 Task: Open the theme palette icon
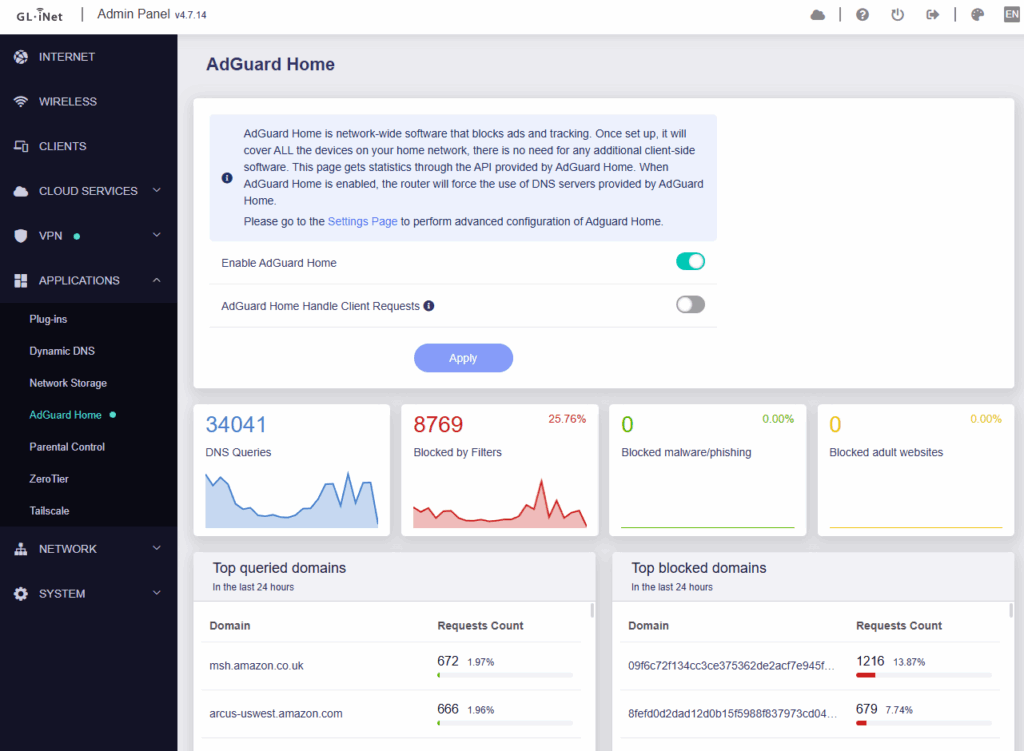tap(977, 14)
